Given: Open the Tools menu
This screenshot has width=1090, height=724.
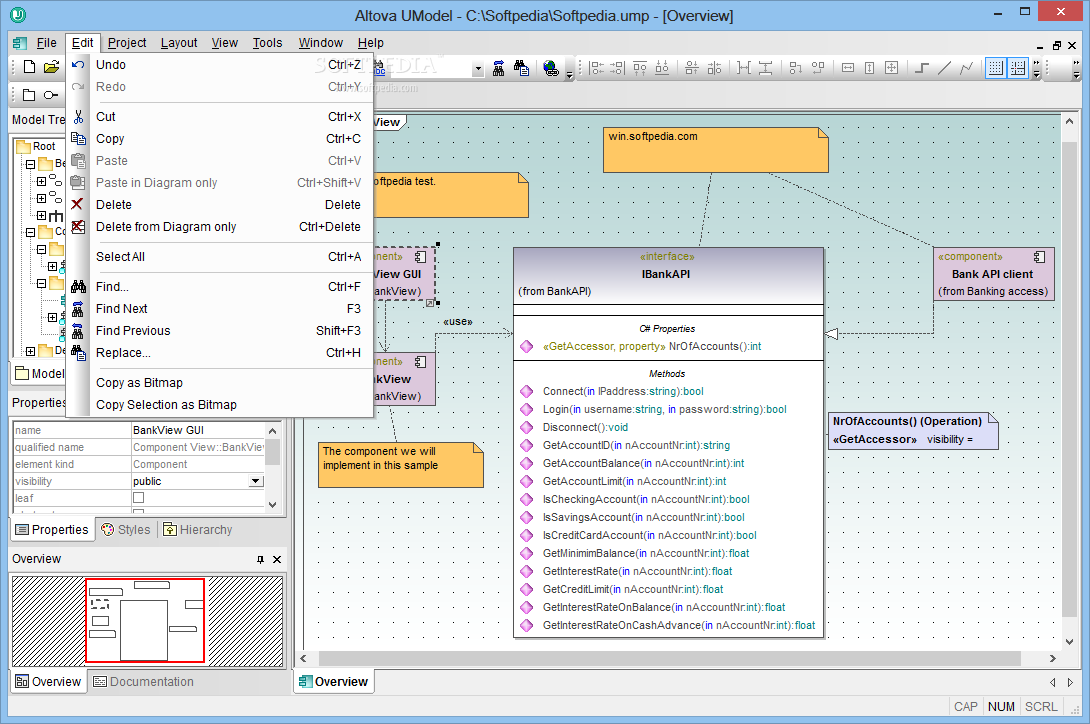Looking at the screenshot, I should click(268, 43).
